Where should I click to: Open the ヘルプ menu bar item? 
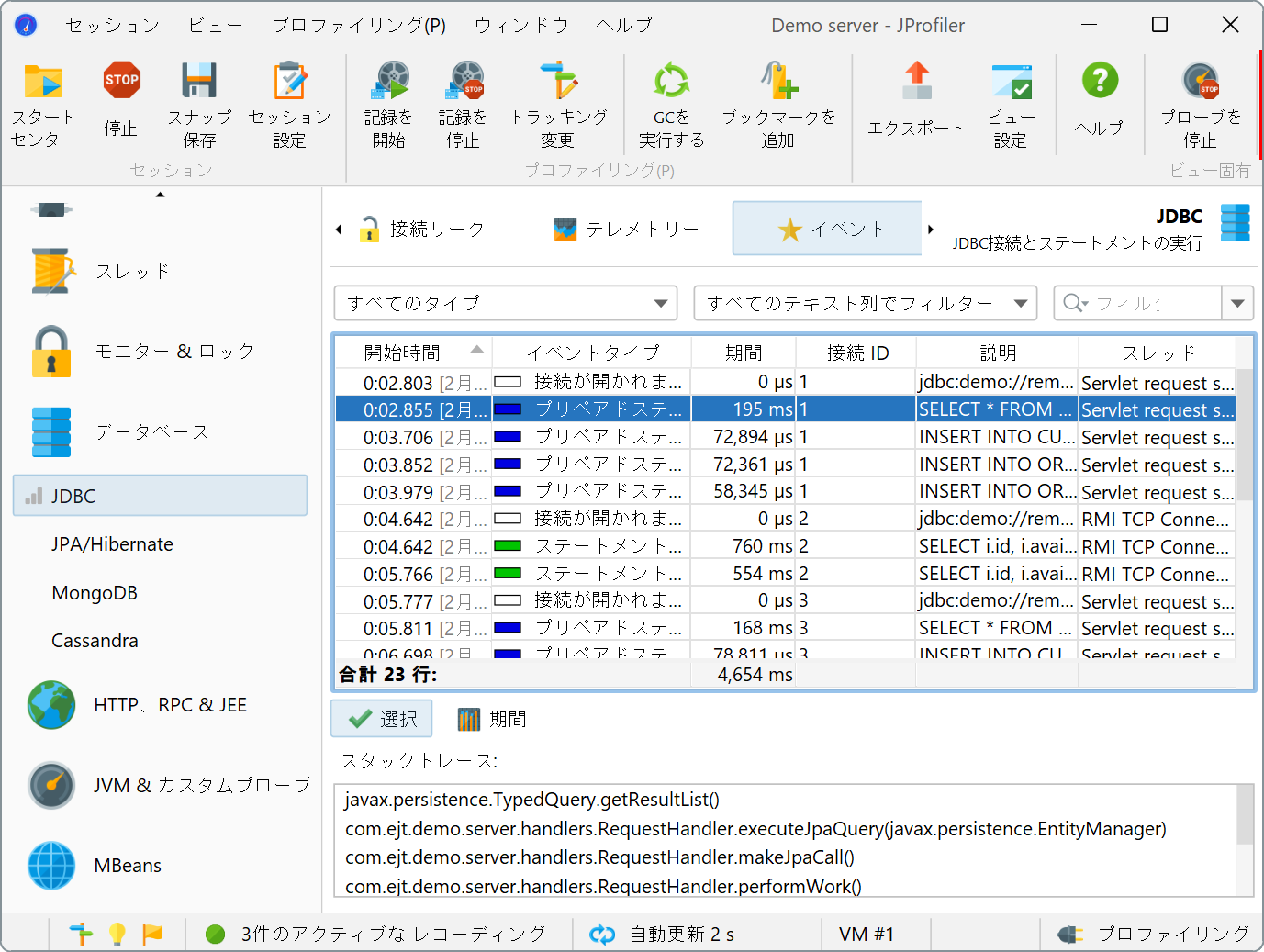tap(624, 26)
